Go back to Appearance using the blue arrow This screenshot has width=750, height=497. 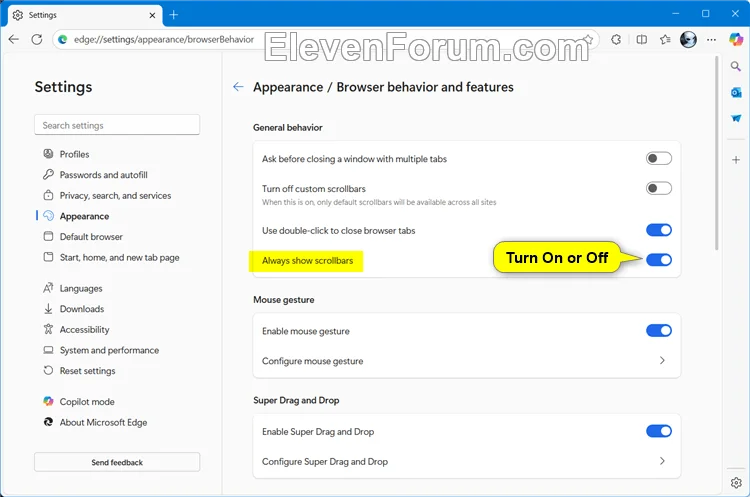238,87
